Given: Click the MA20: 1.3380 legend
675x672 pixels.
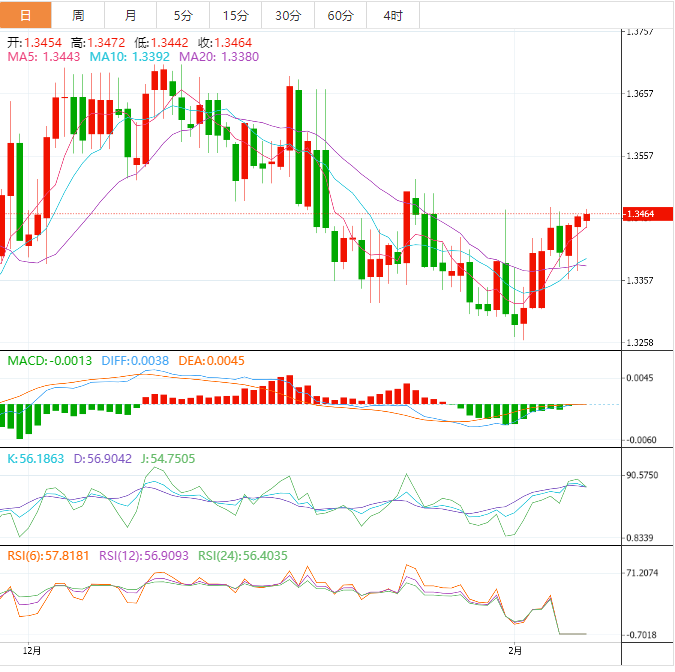Looking at the screenshot, I should point(219,57).
